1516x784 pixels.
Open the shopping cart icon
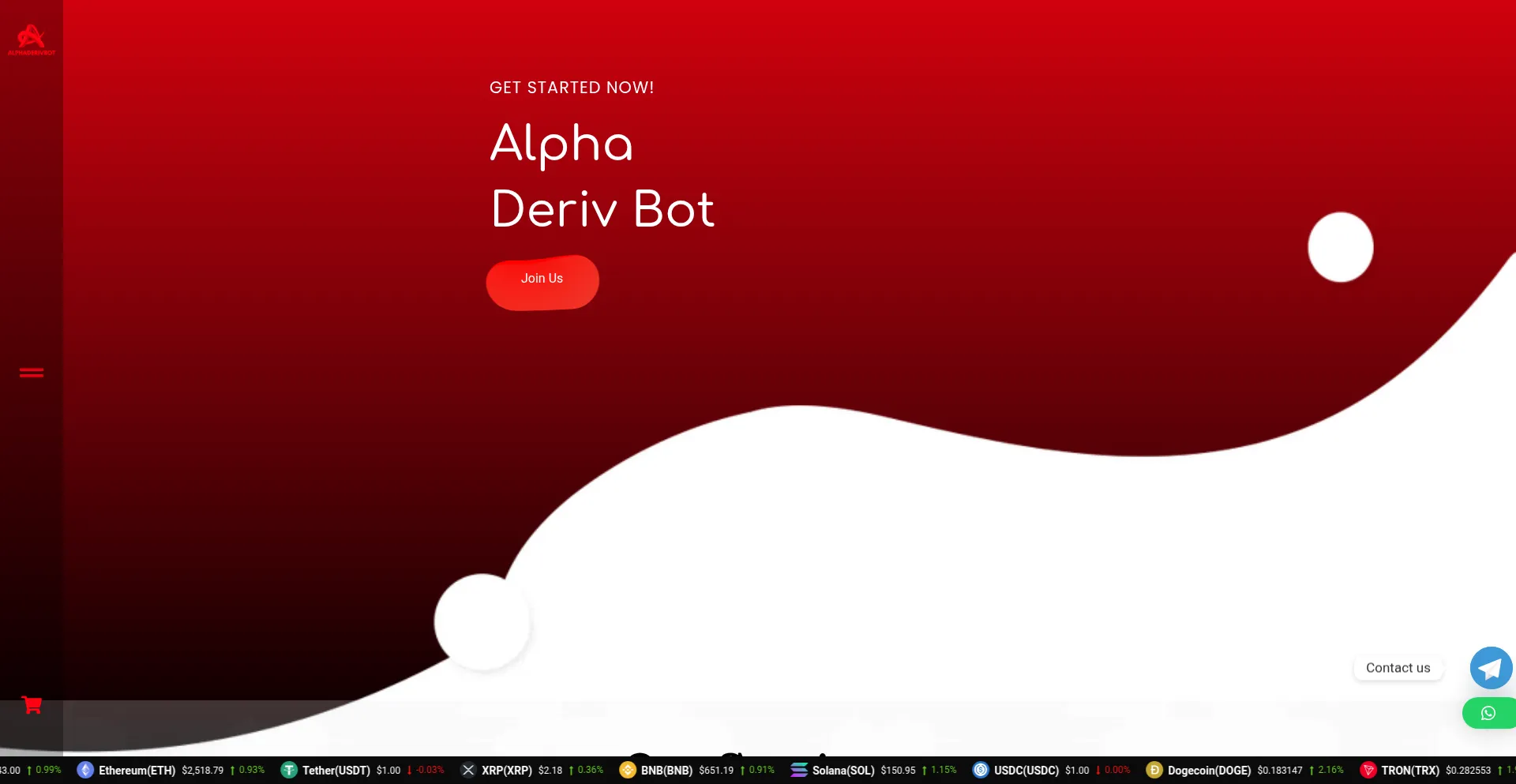(32, 705)
